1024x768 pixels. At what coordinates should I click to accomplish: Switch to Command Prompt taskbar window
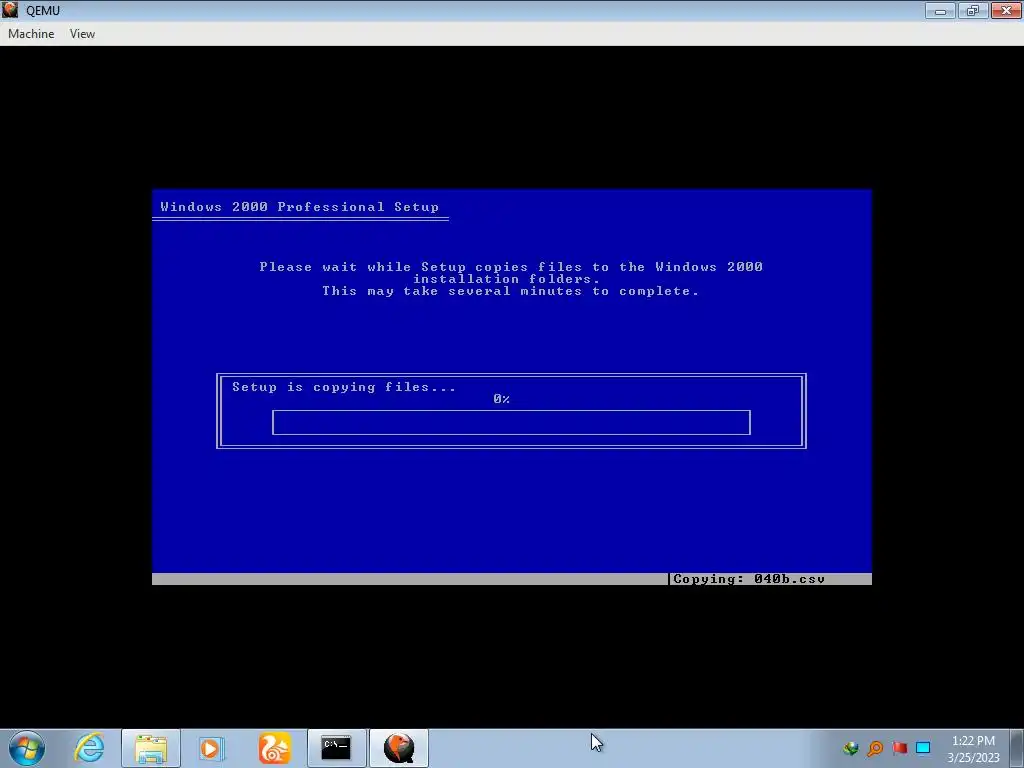point(336,748)
